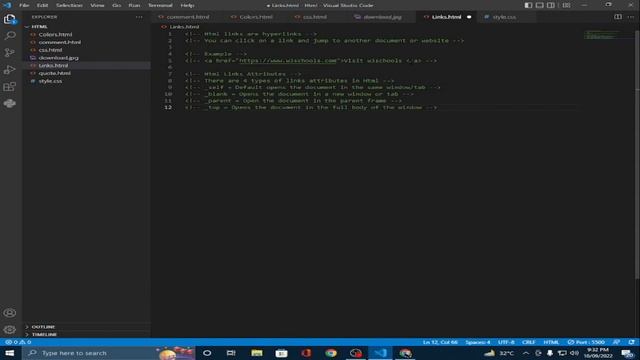Click the Ln 12, Col 66 cursor position
The height and width of the screenshot is (360, 640).
click(x=440, y=342)
